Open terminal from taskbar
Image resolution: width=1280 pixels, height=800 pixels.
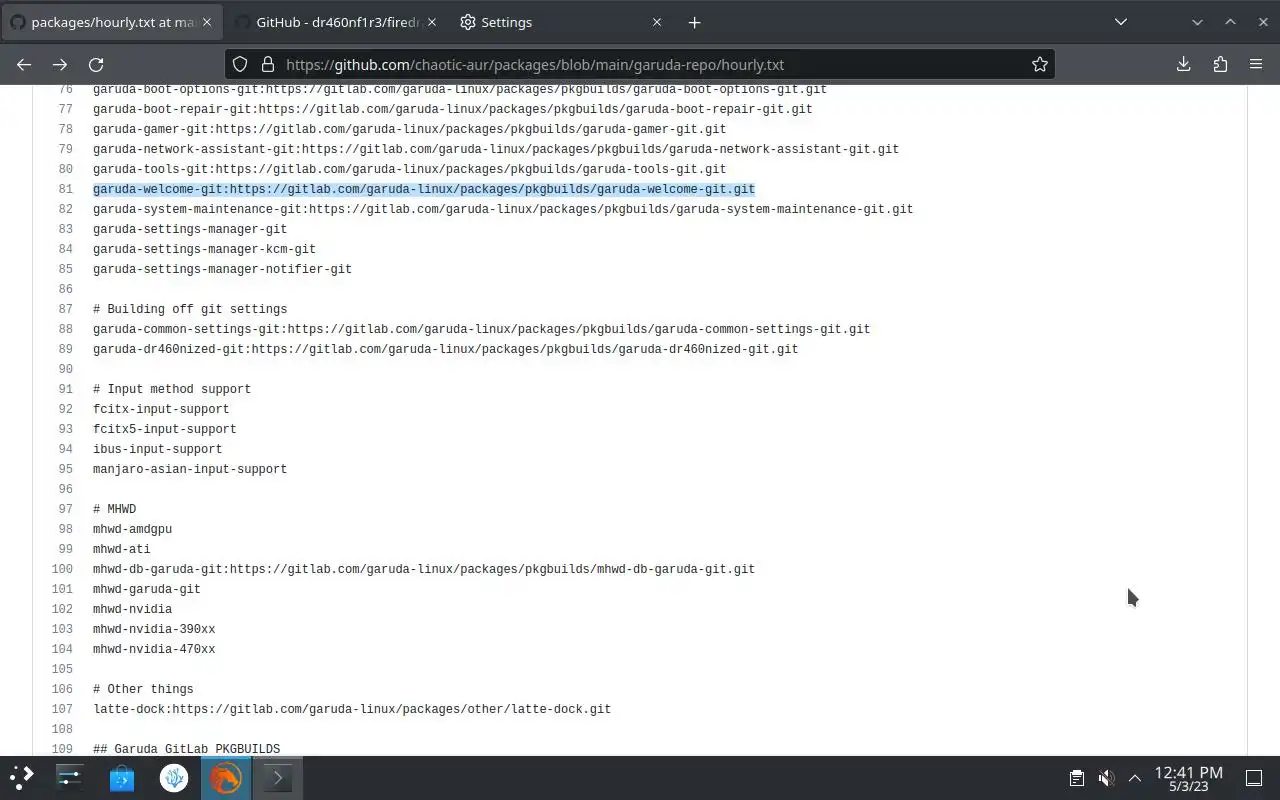point(278,777)
